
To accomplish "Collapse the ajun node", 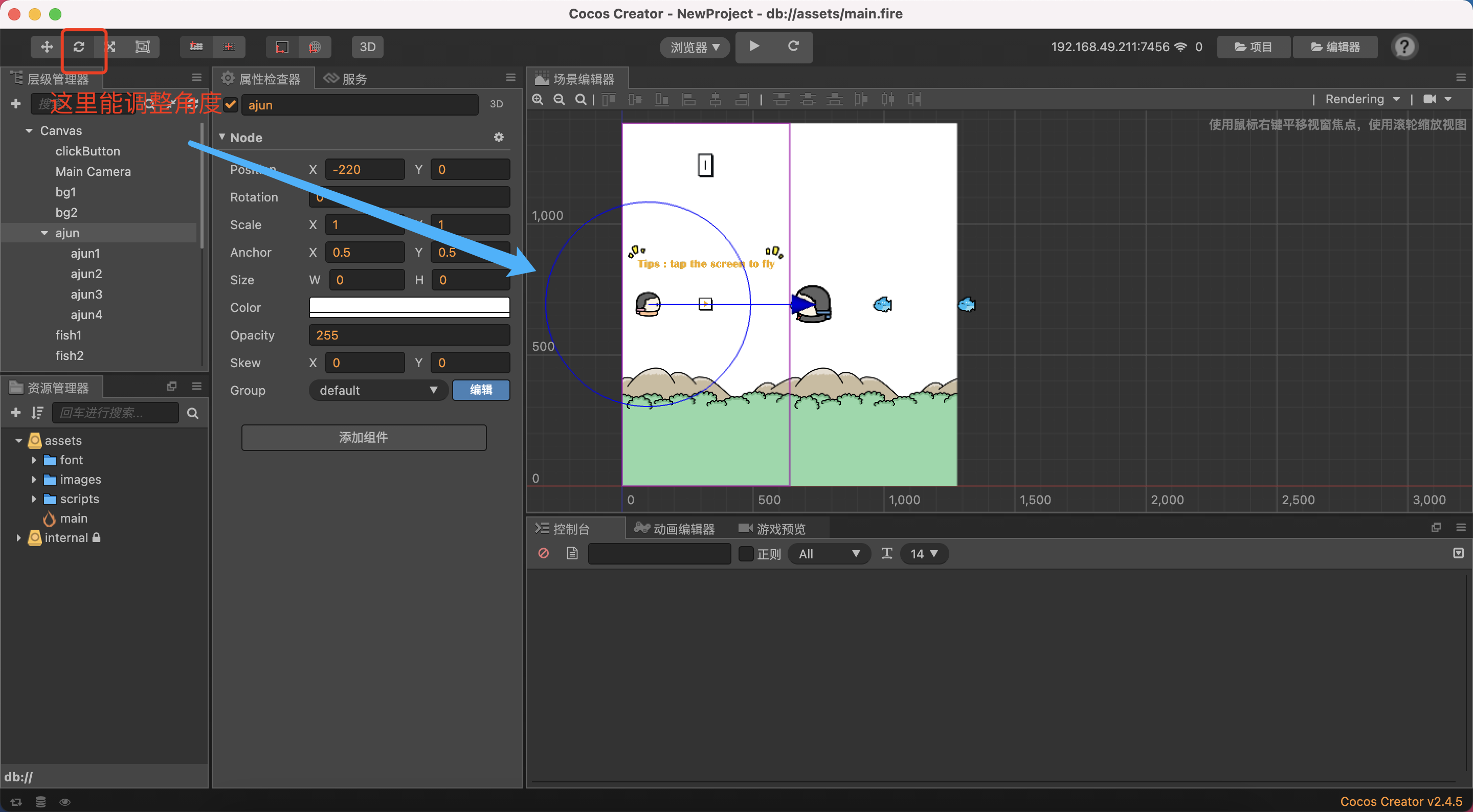I will (44, 233).
